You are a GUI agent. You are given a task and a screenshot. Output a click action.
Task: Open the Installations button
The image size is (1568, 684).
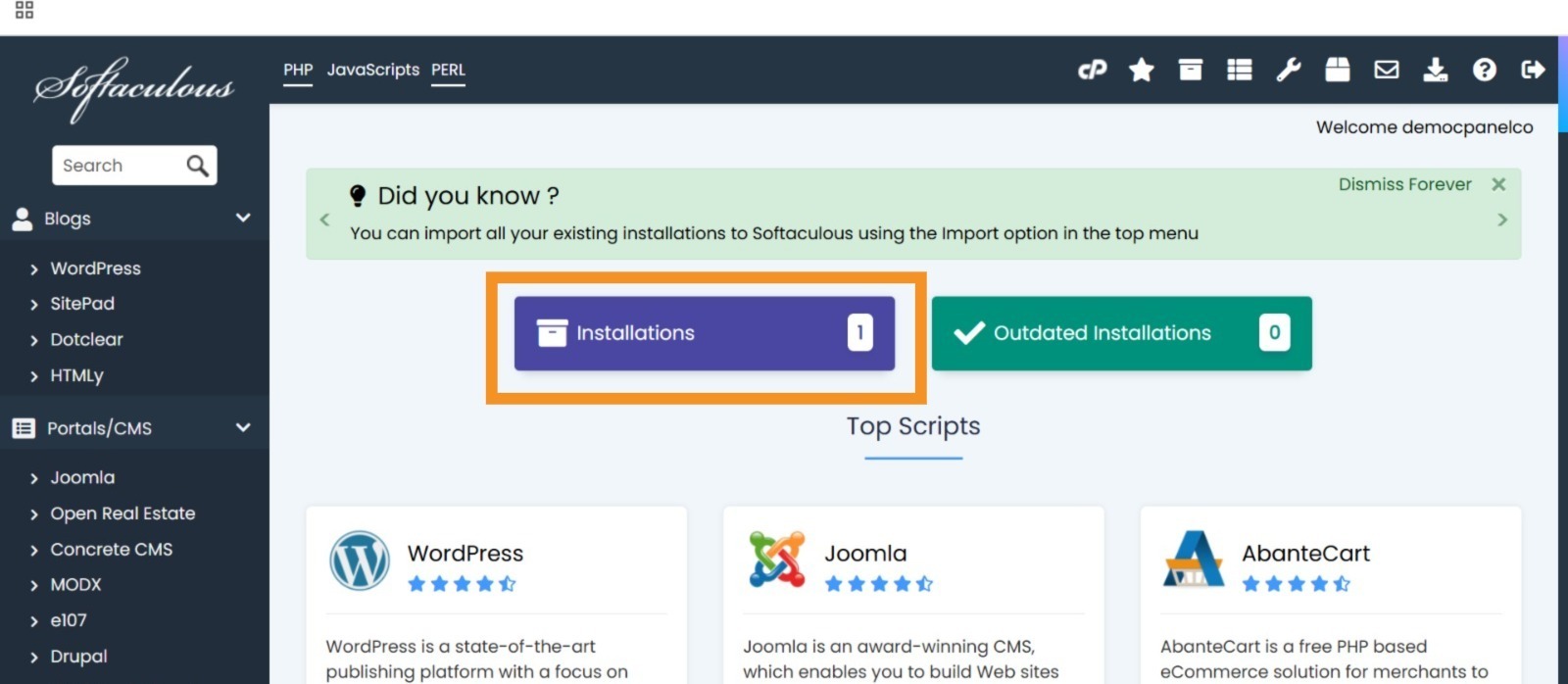click(x=705, y=333)
